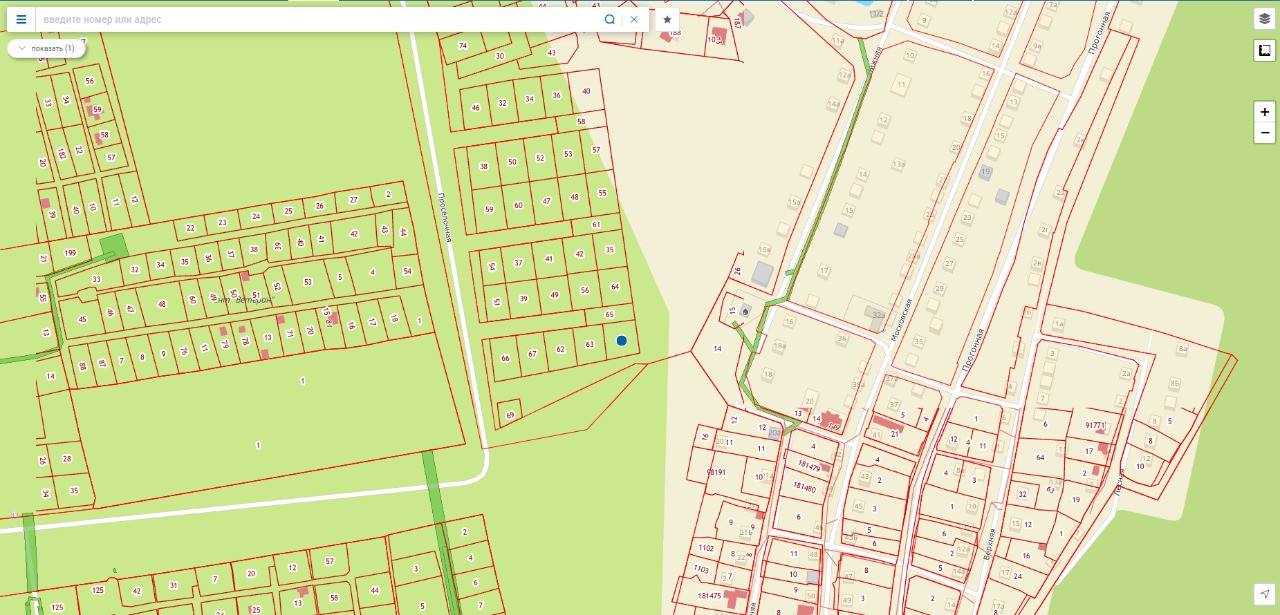Clear the search field with the X icon

tap(634, 19)
